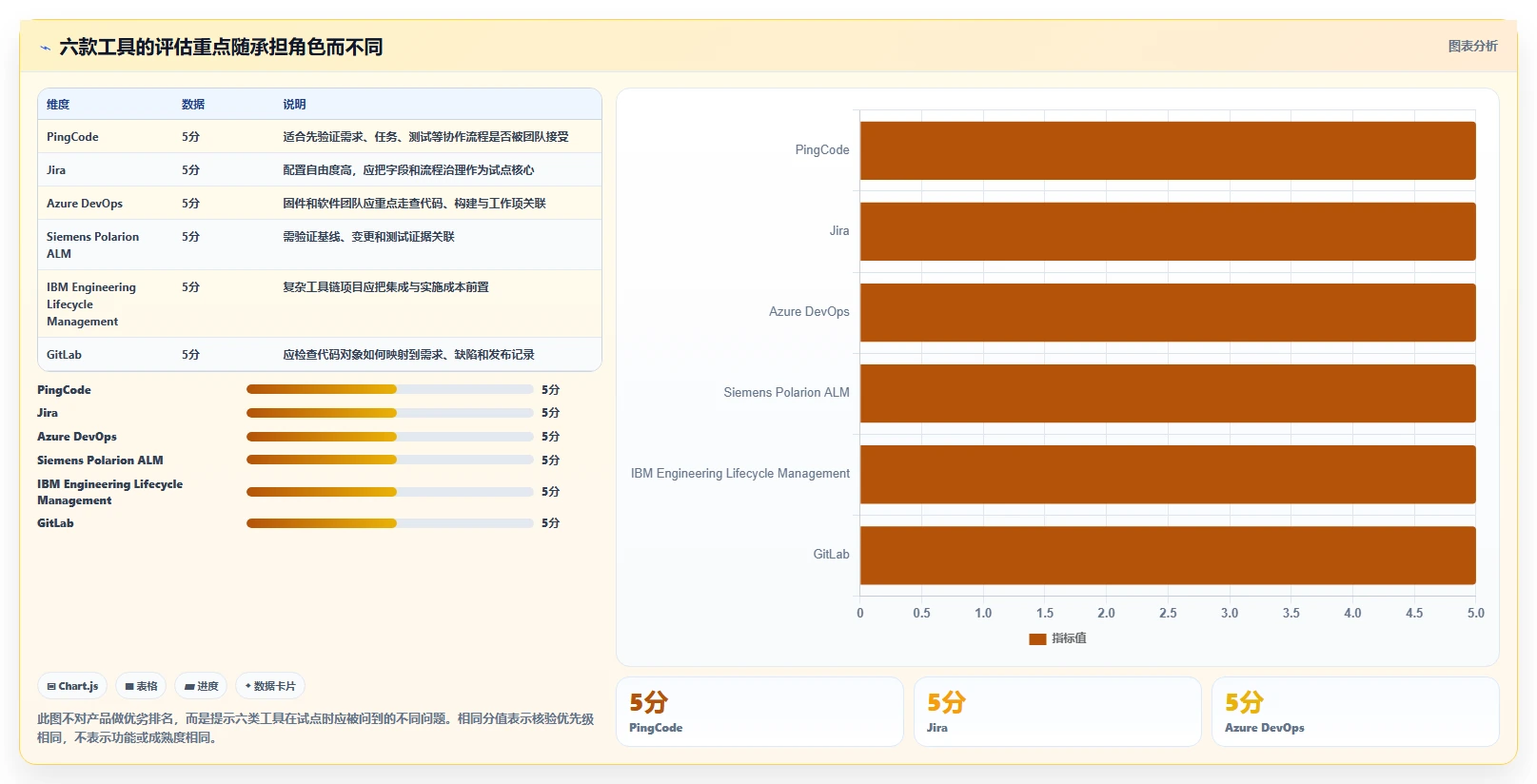Click the Siemens Polarion ALM chart axis label
Viewport: 1537px width, 784px height.
point(786,393)
